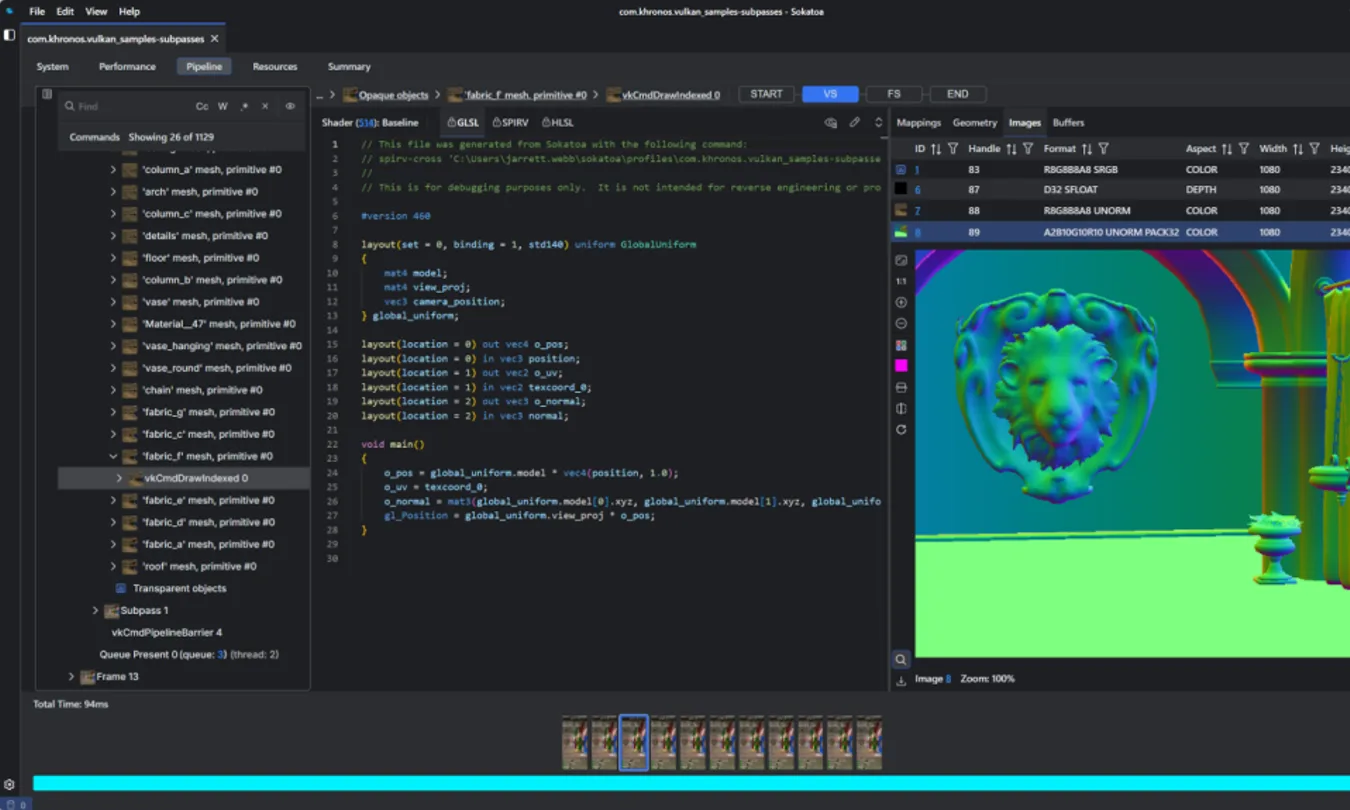Toggle the Cc case-sensitive search option

pos(202,106)
